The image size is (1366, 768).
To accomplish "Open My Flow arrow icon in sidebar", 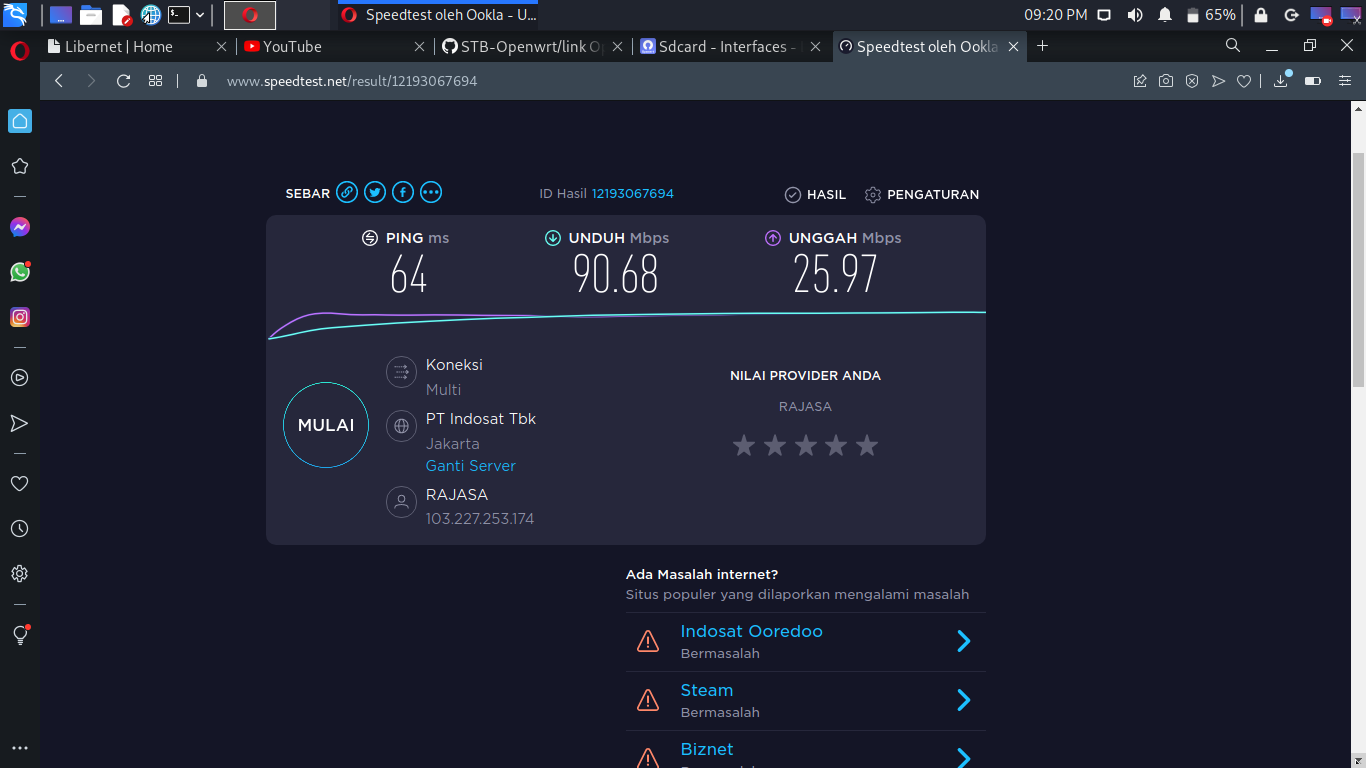I will (19, 423).
